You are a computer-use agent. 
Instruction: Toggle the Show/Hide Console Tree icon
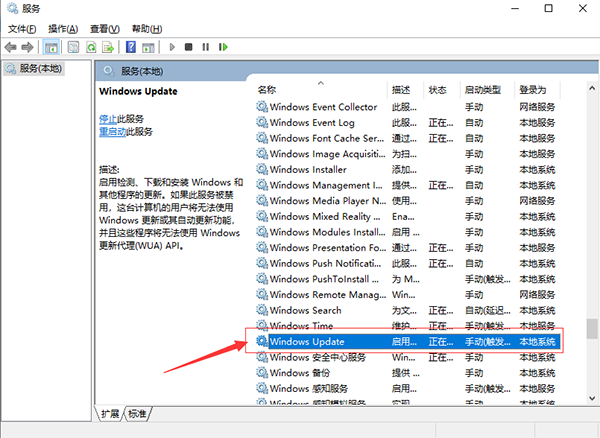(52, 46)
